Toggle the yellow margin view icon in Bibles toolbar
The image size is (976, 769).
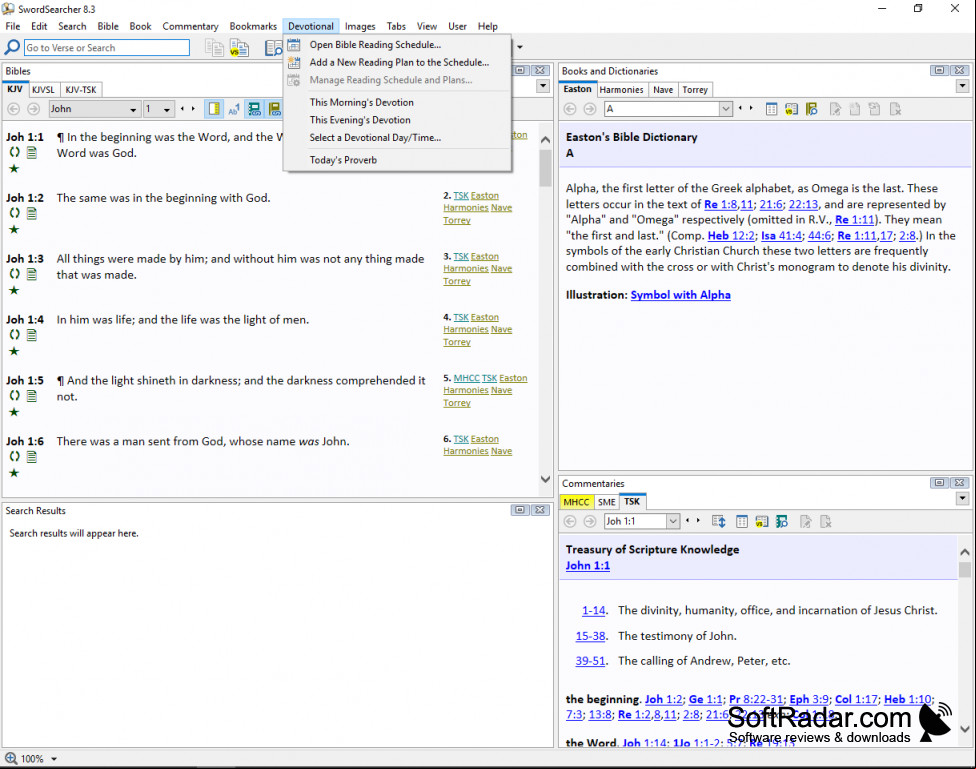coord(214,109)
